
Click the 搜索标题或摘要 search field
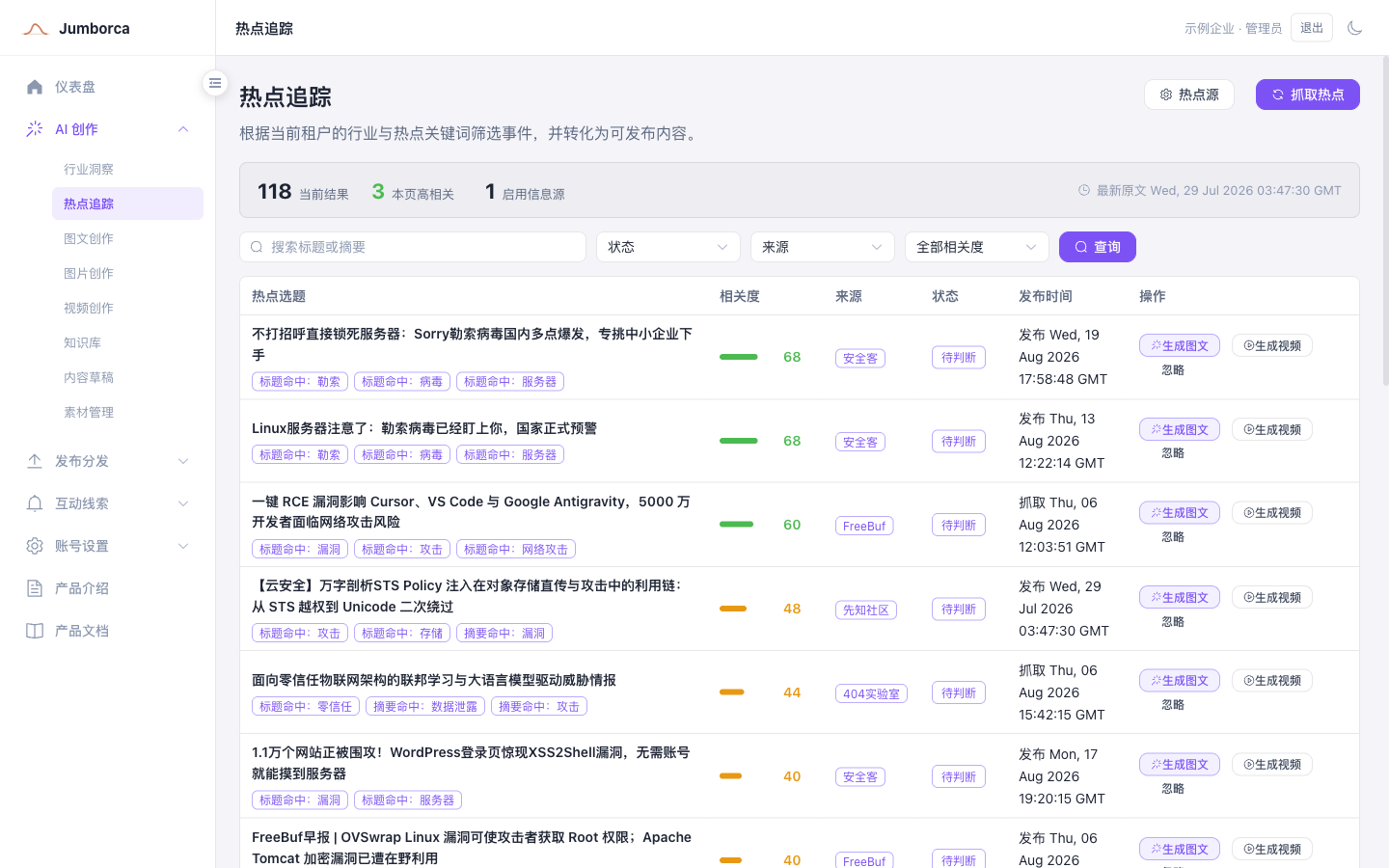413,247
